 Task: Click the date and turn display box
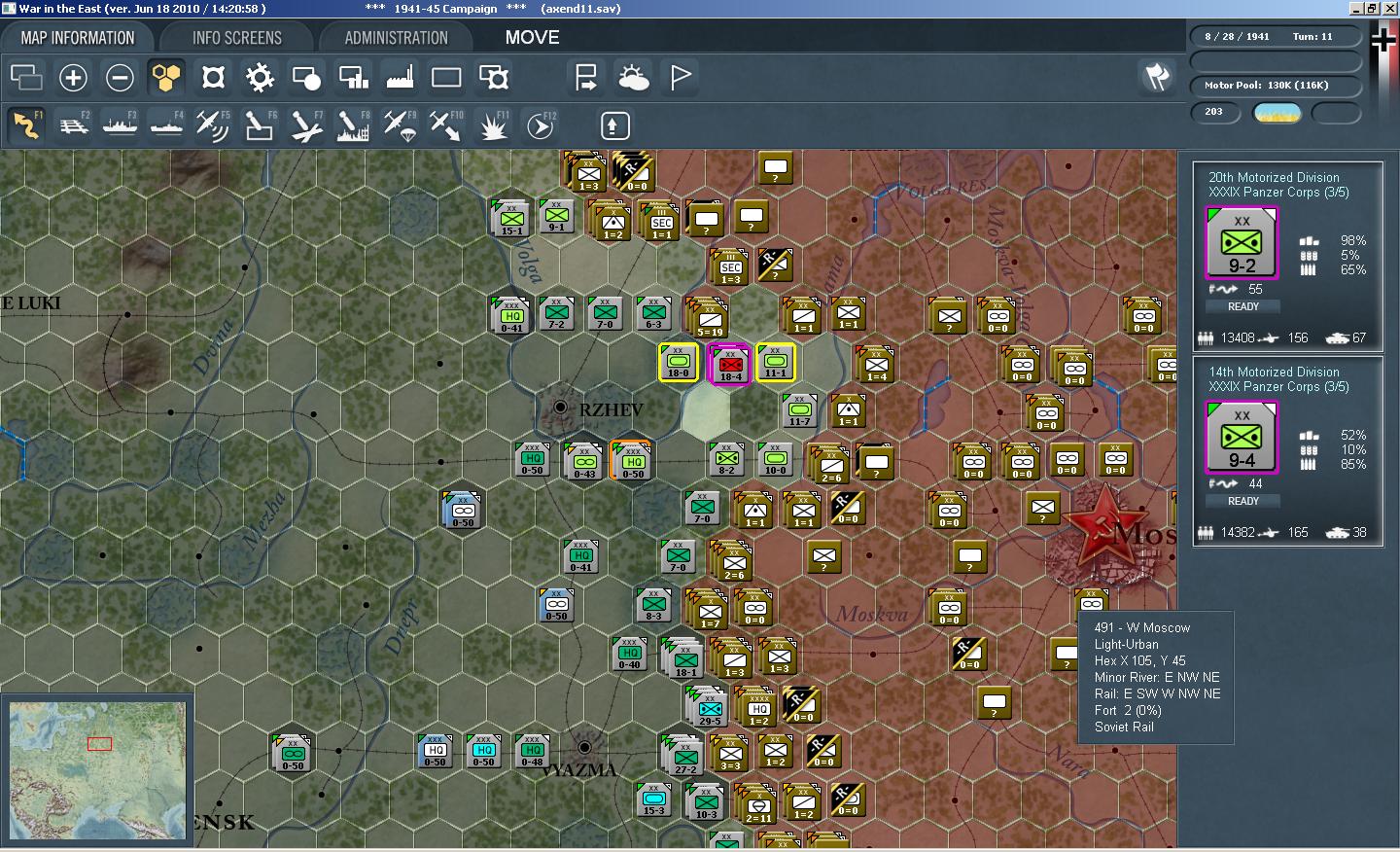coord(1276,36)
